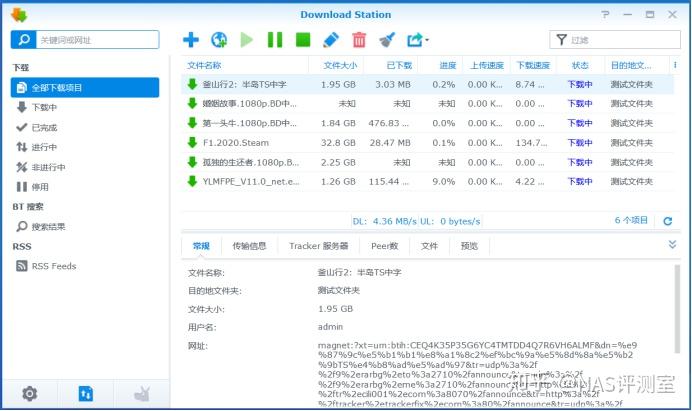Click the magnet URL text

478,374
